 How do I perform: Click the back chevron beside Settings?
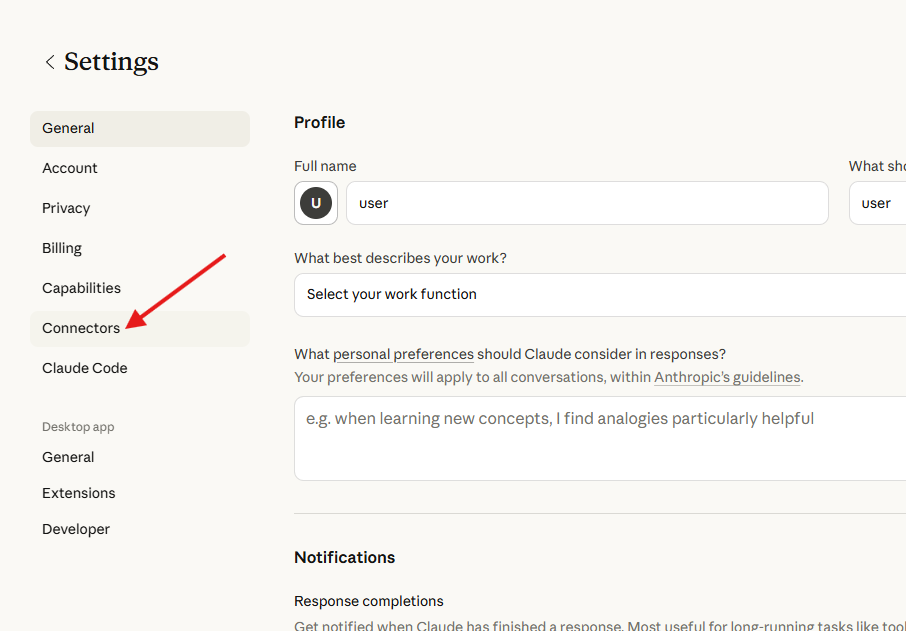(49, 61)
